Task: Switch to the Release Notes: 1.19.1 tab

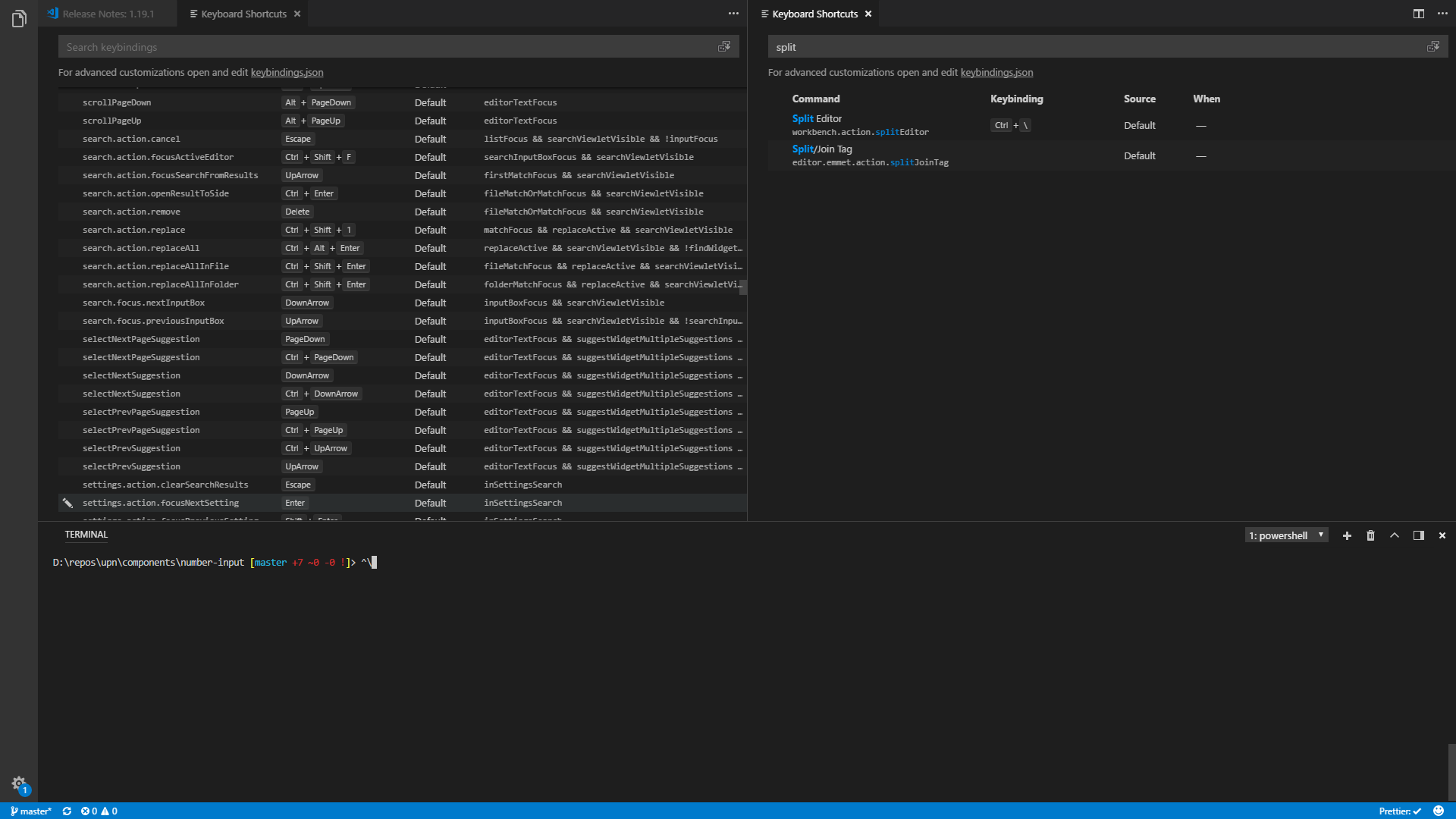Action: (108, 14)
